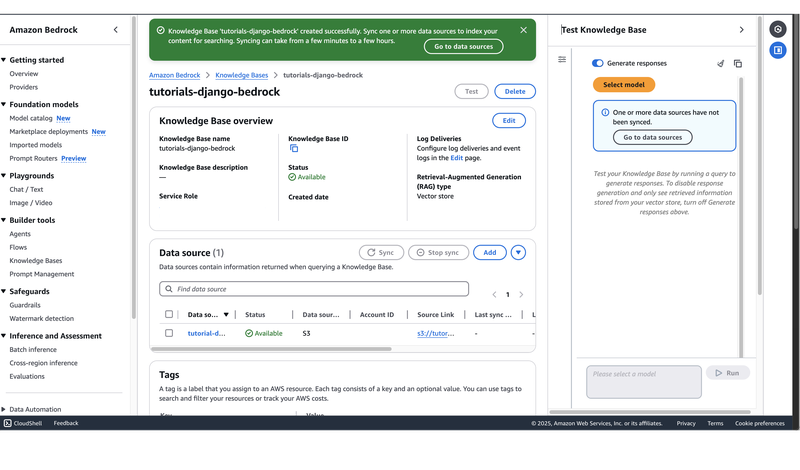Open Flows in the sidebar
Viewport: 800px width, 470px height.
point(18,247)
